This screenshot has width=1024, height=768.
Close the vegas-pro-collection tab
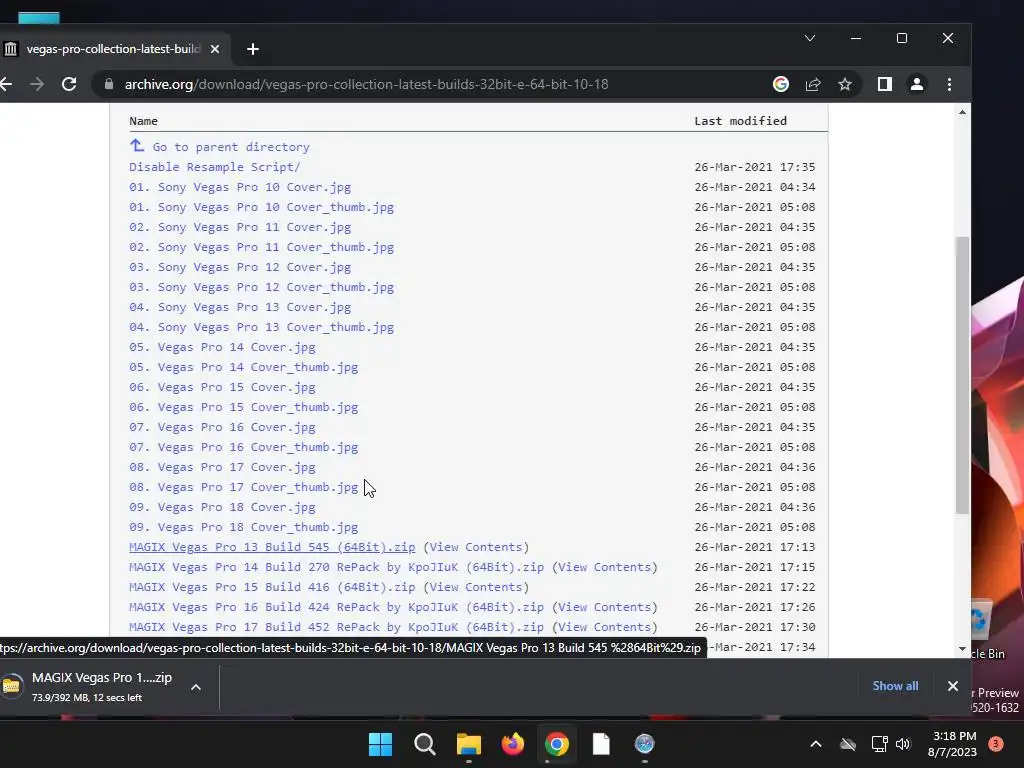tap(215, 49)
